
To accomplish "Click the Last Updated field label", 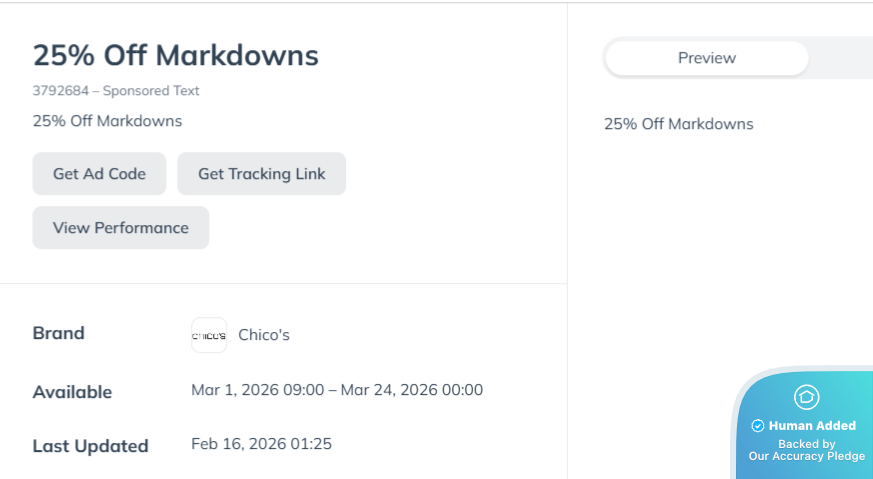I will 90,446.
